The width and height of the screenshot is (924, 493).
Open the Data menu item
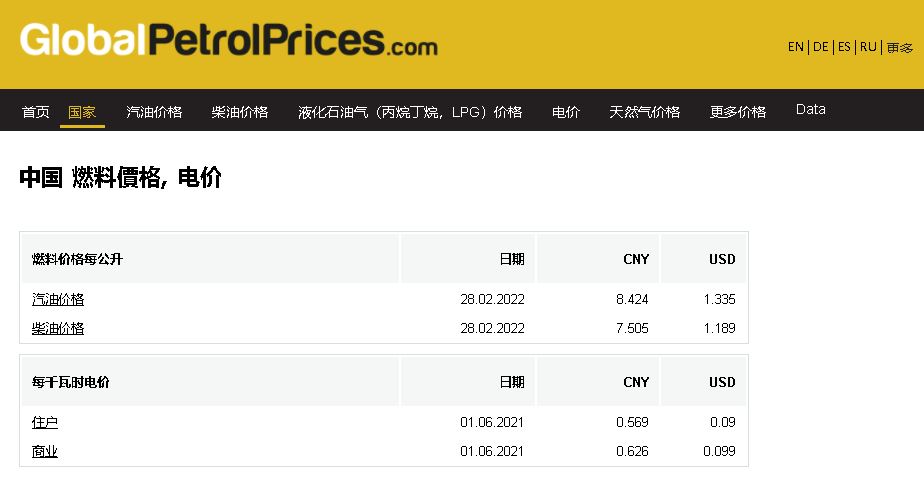[810, 110]
